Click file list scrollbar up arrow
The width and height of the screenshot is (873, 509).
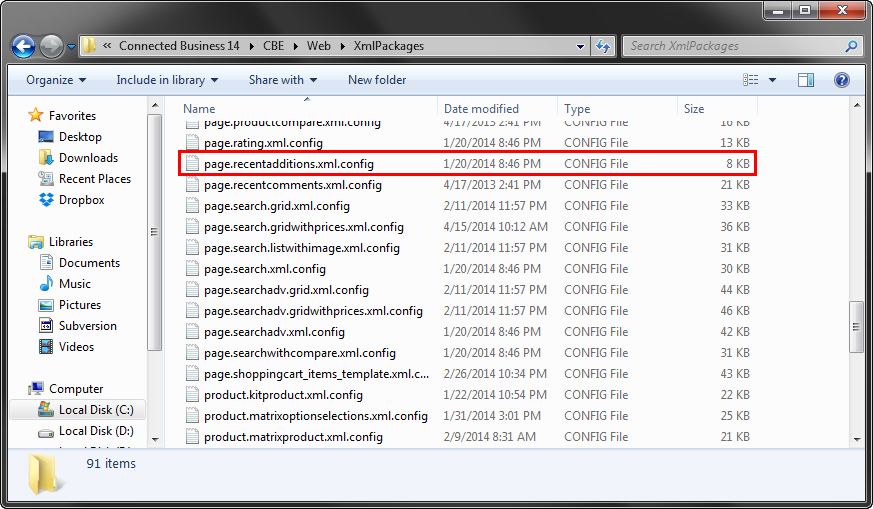pos(857,105)
